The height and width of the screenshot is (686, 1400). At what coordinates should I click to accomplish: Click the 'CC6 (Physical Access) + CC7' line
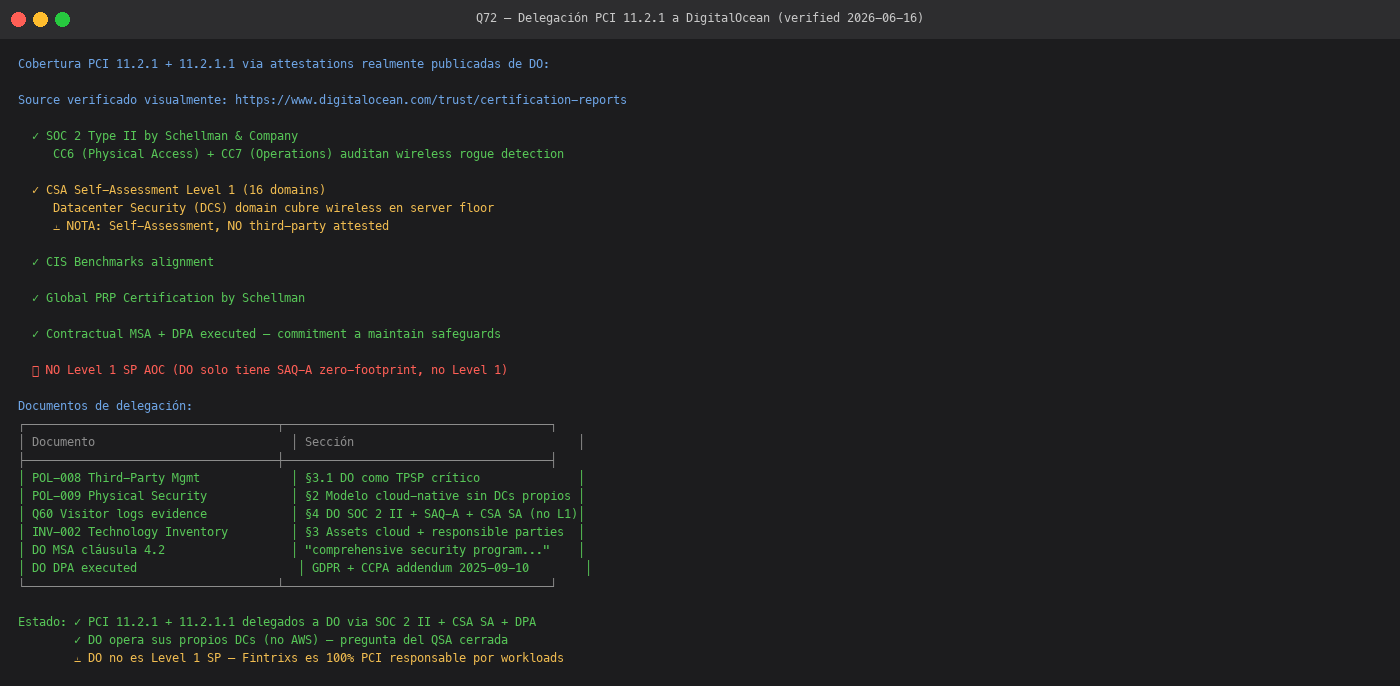pos(308,154)
